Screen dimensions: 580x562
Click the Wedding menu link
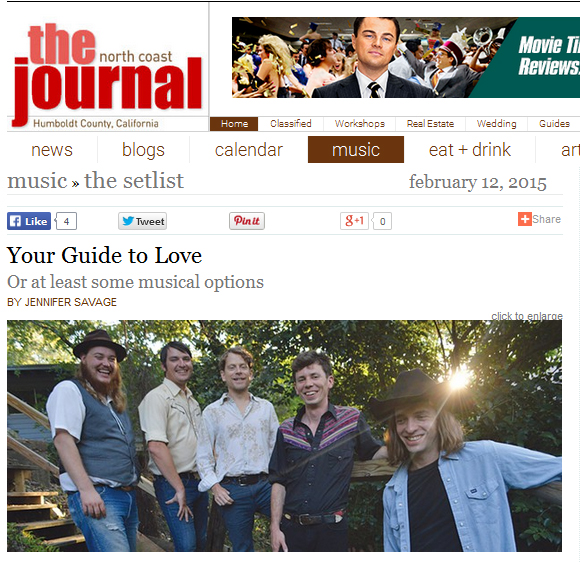point(496,124)
